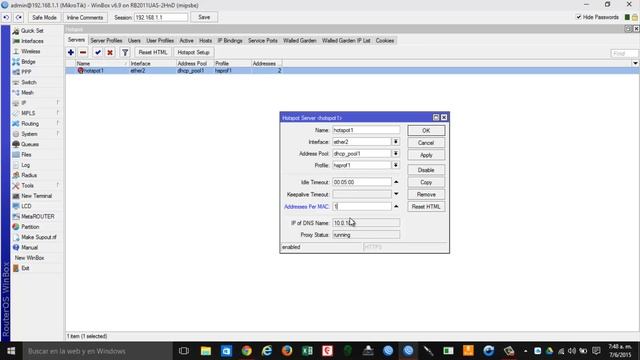Click the red minus remove icon
The image size is (640, 360).
coord(83,52)
